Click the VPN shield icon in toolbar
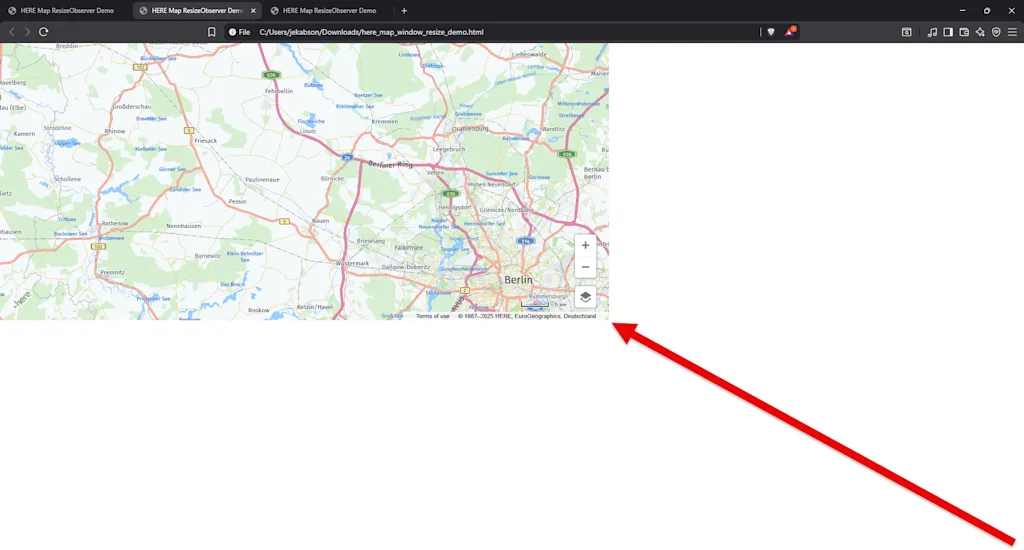Viewport: 1024px width, 550px height. tap(996, 32)
